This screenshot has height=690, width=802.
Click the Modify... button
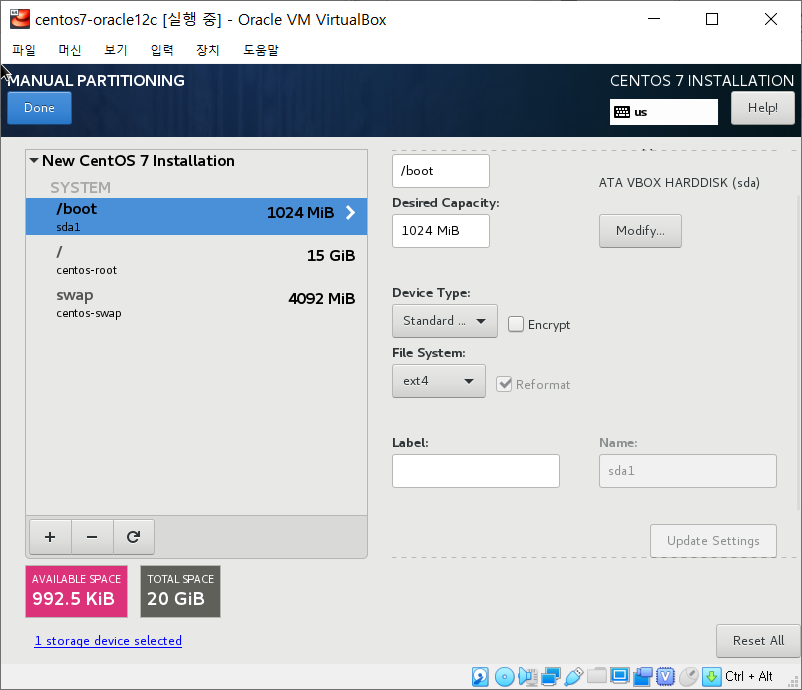[640, 231]
